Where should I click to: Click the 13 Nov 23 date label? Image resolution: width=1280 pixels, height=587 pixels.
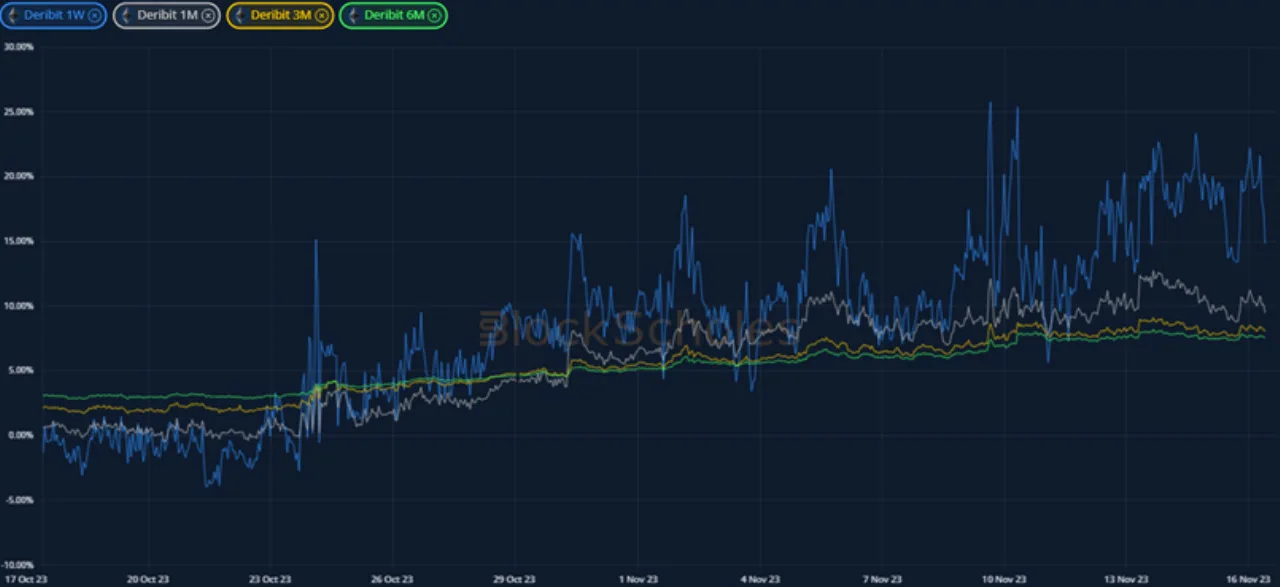coord(1127,579)
